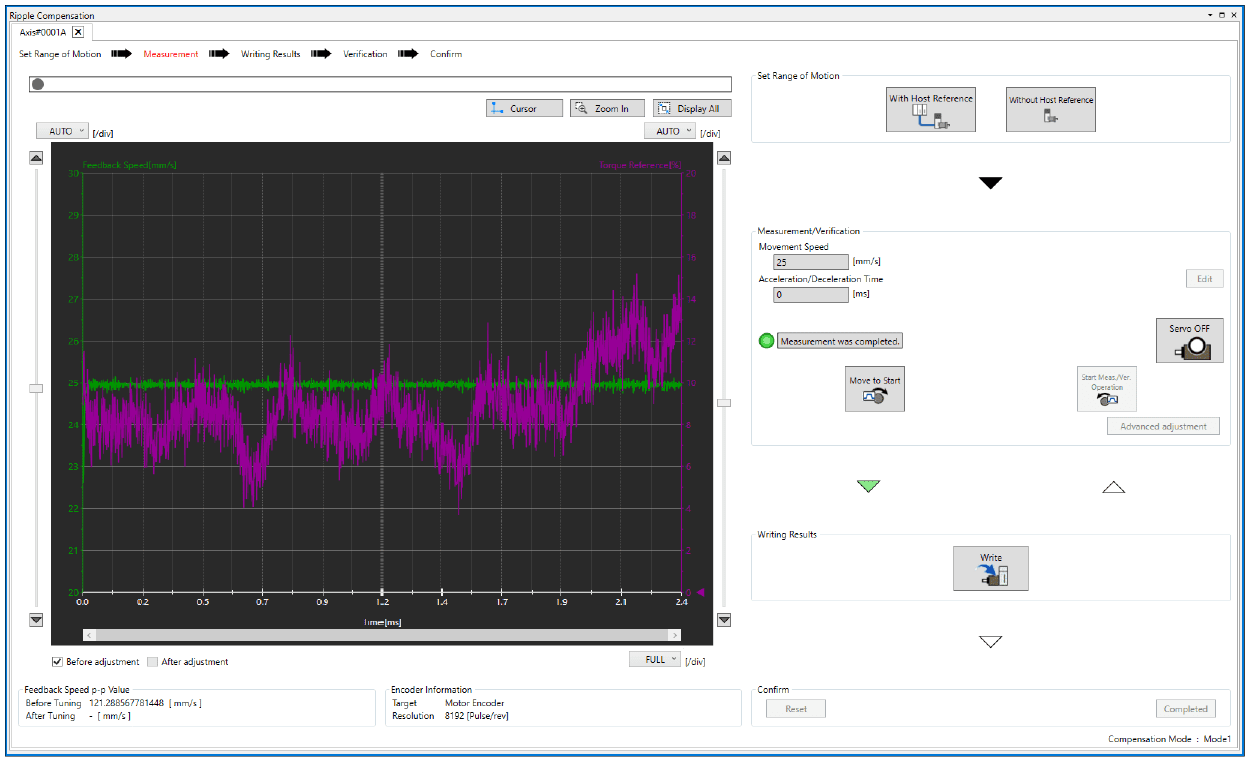Click the Move to Start button

pos(875,388)
